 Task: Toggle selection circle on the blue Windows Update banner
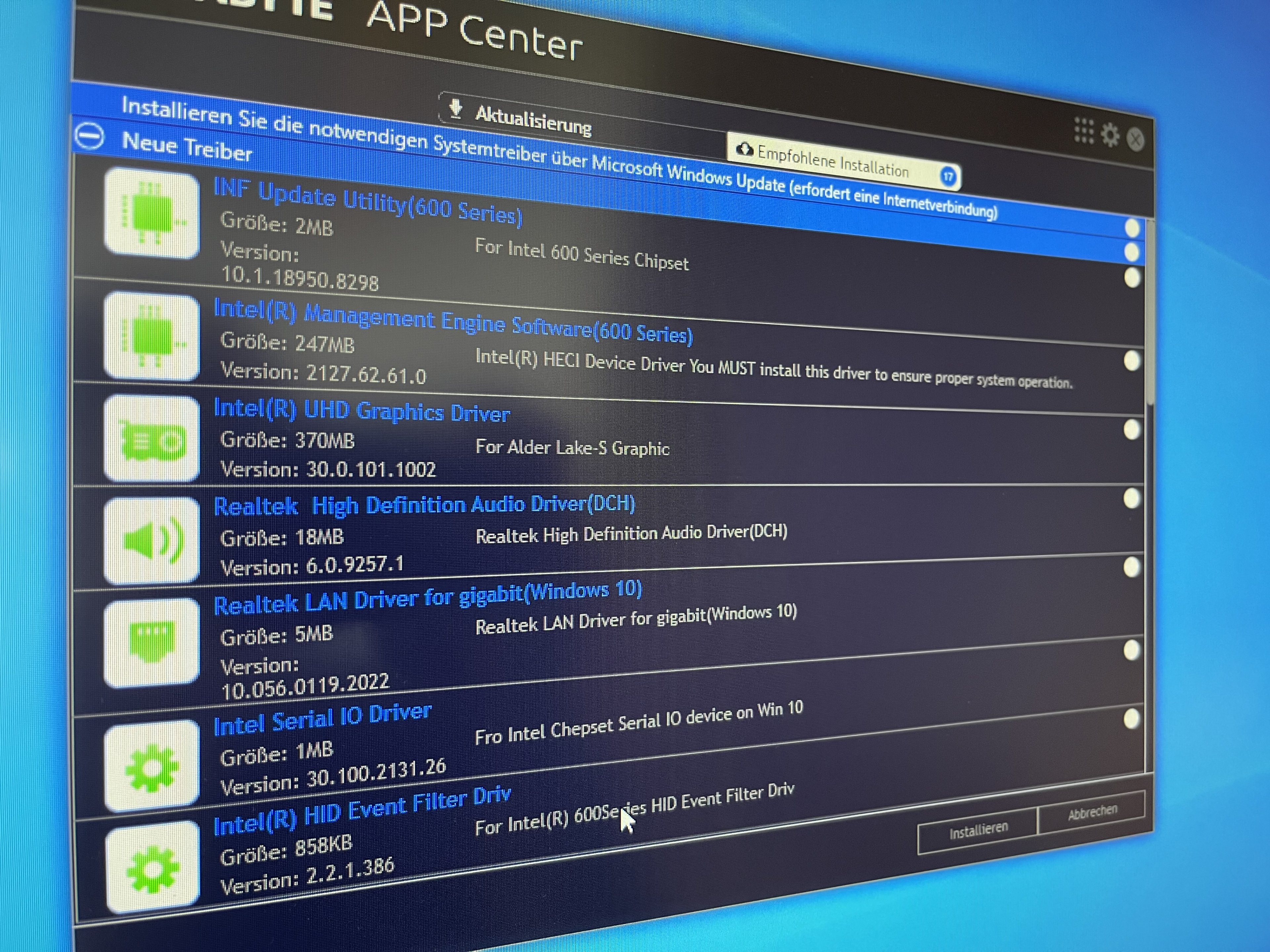tap(1132, 228)
